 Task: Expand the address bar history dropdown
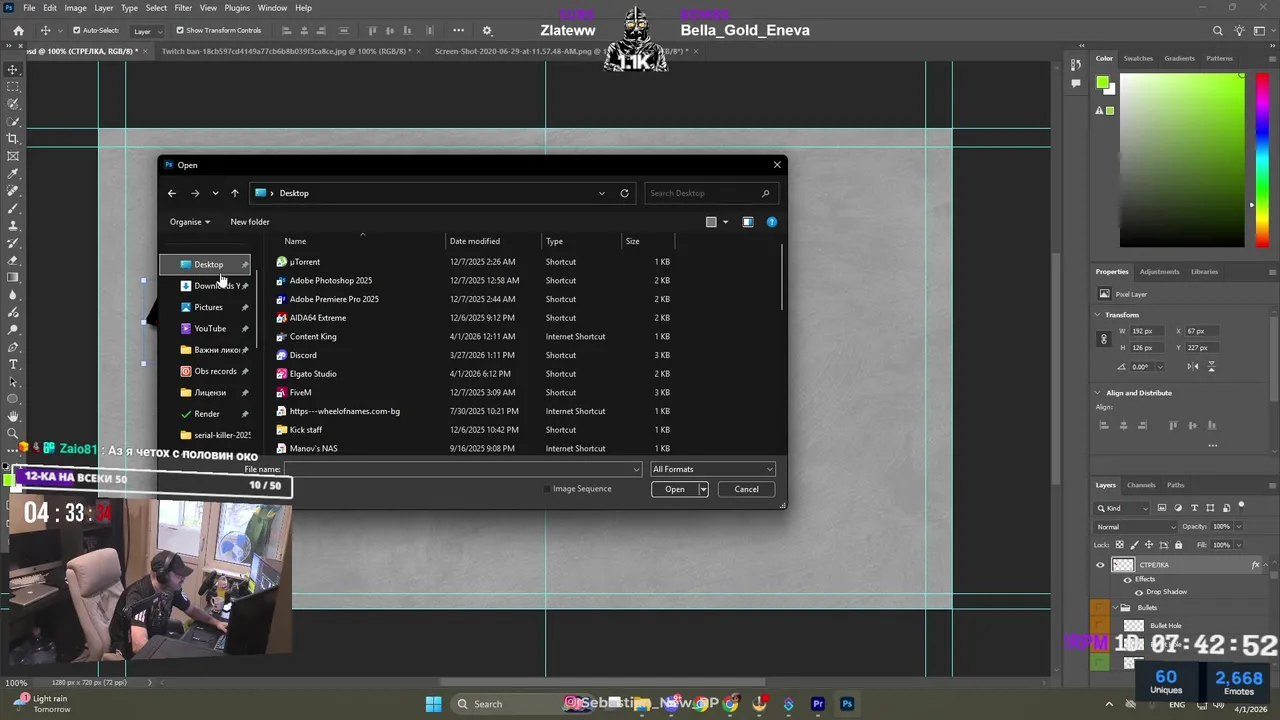click(x=601, y=193)
